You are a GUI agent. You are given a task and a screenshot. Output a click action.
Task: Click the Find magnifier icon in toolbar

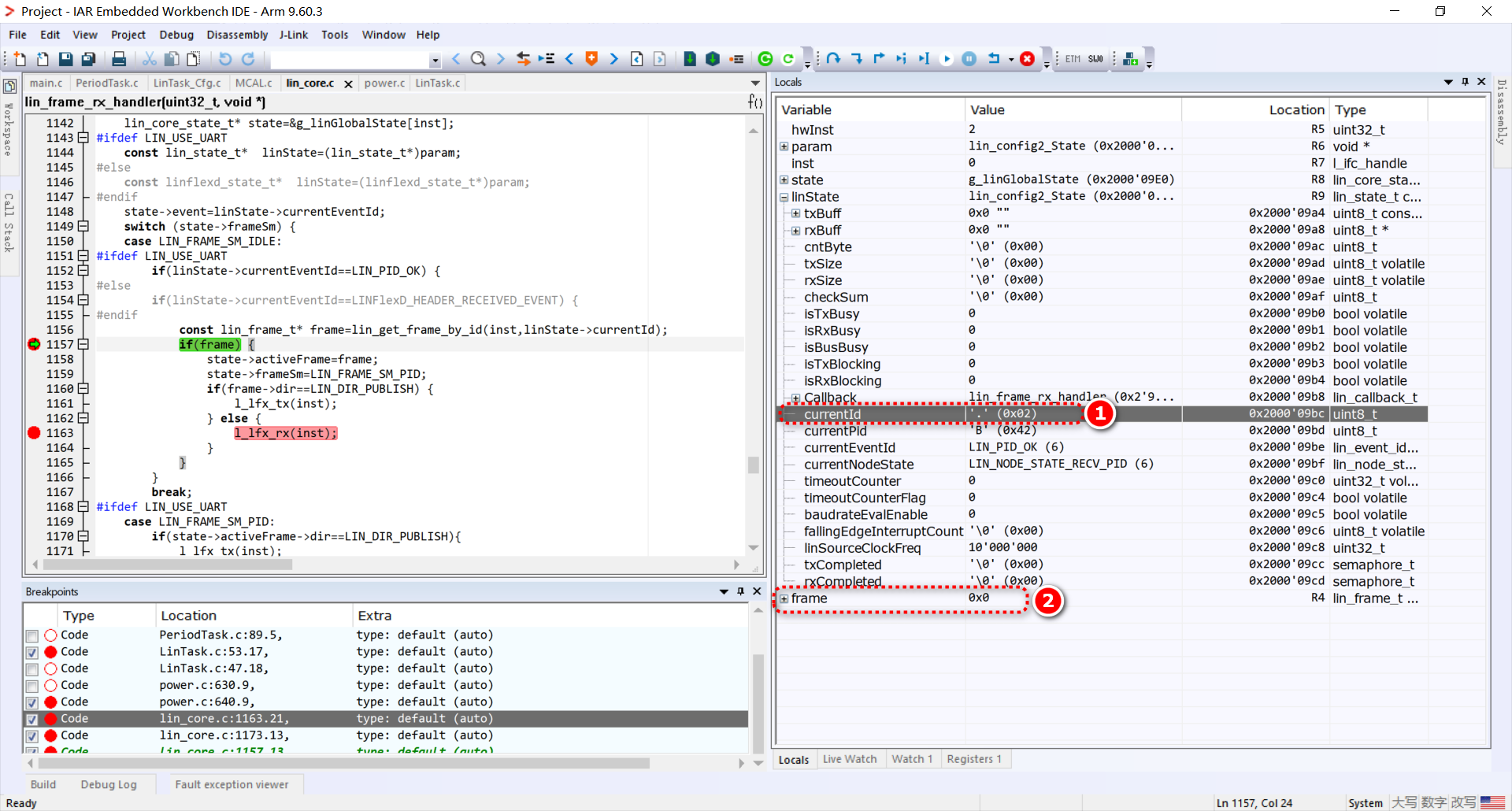click(x=478, y=59)
